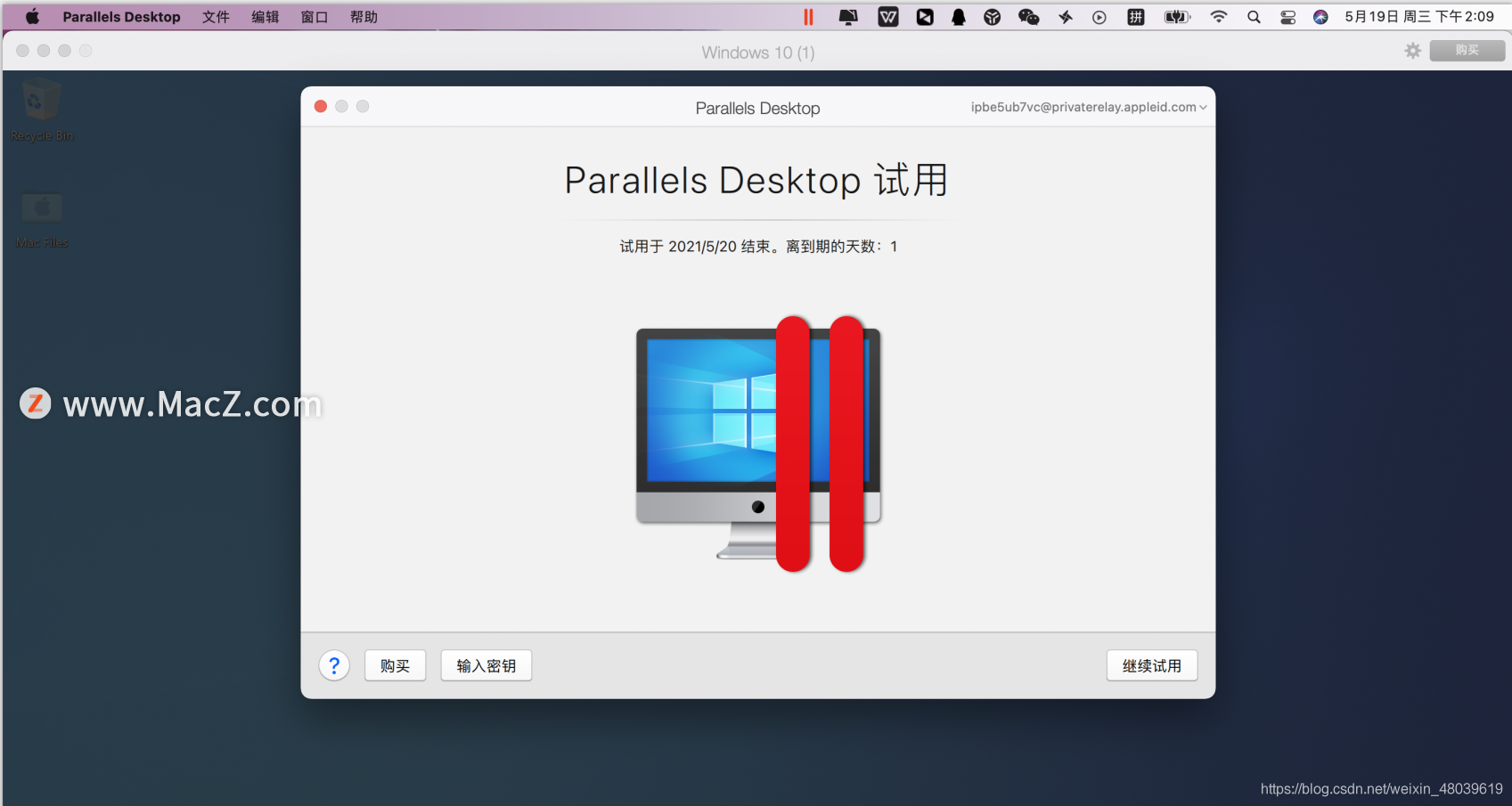Open the Wi-Fi menu
Viewport: 1512px width, 806px height.
tap(1218, 17)
